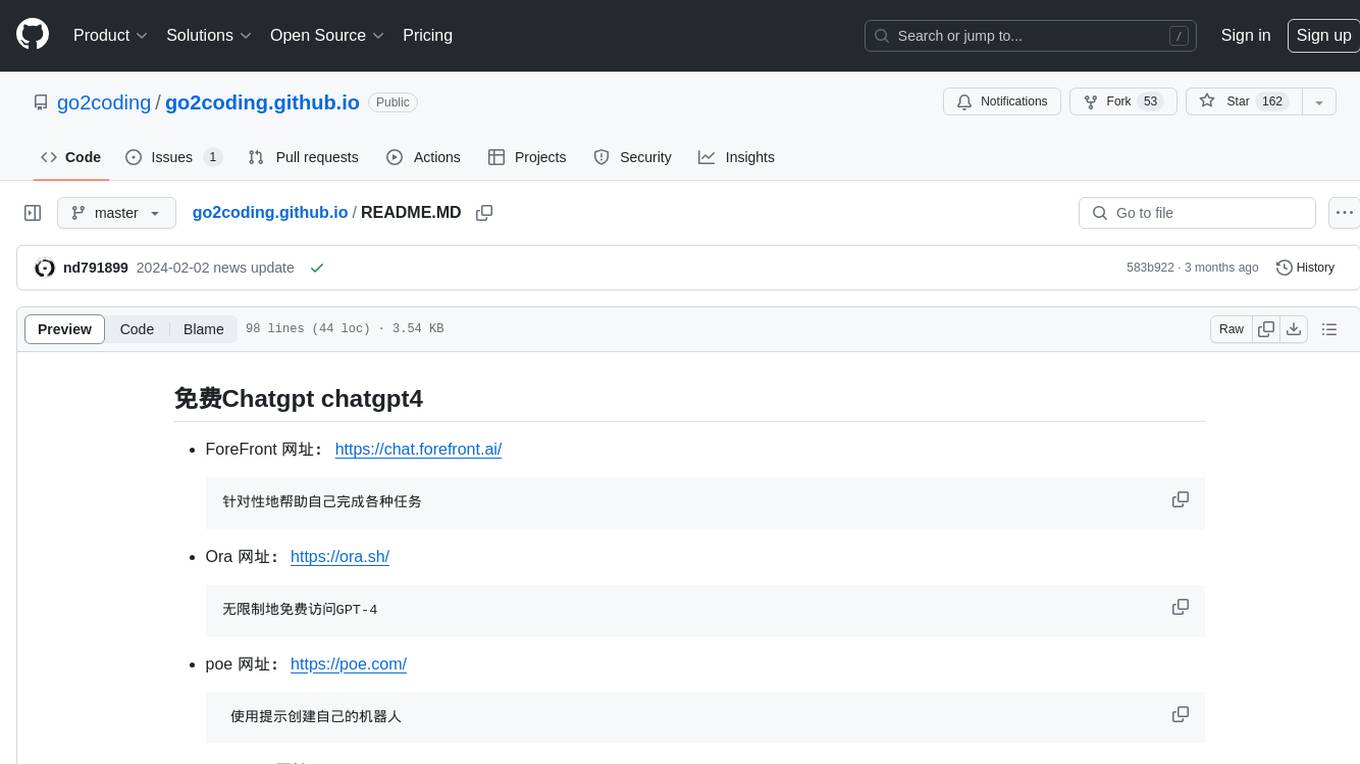Open the ora.sh link

pyautogui.click(x=339, y=557)
